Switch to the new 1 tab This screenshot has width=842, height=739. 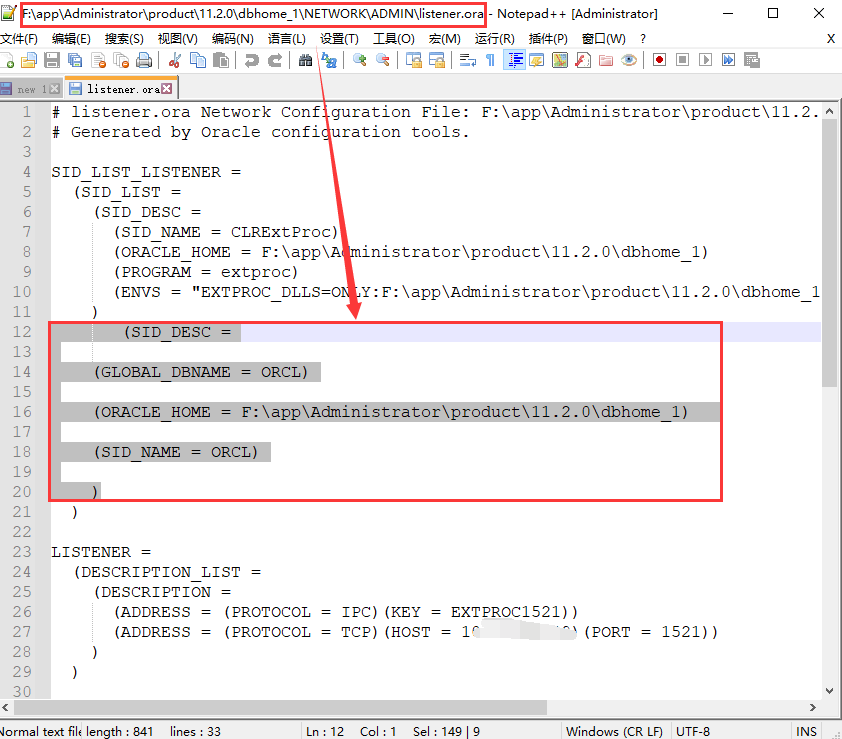tap(25, 88)
